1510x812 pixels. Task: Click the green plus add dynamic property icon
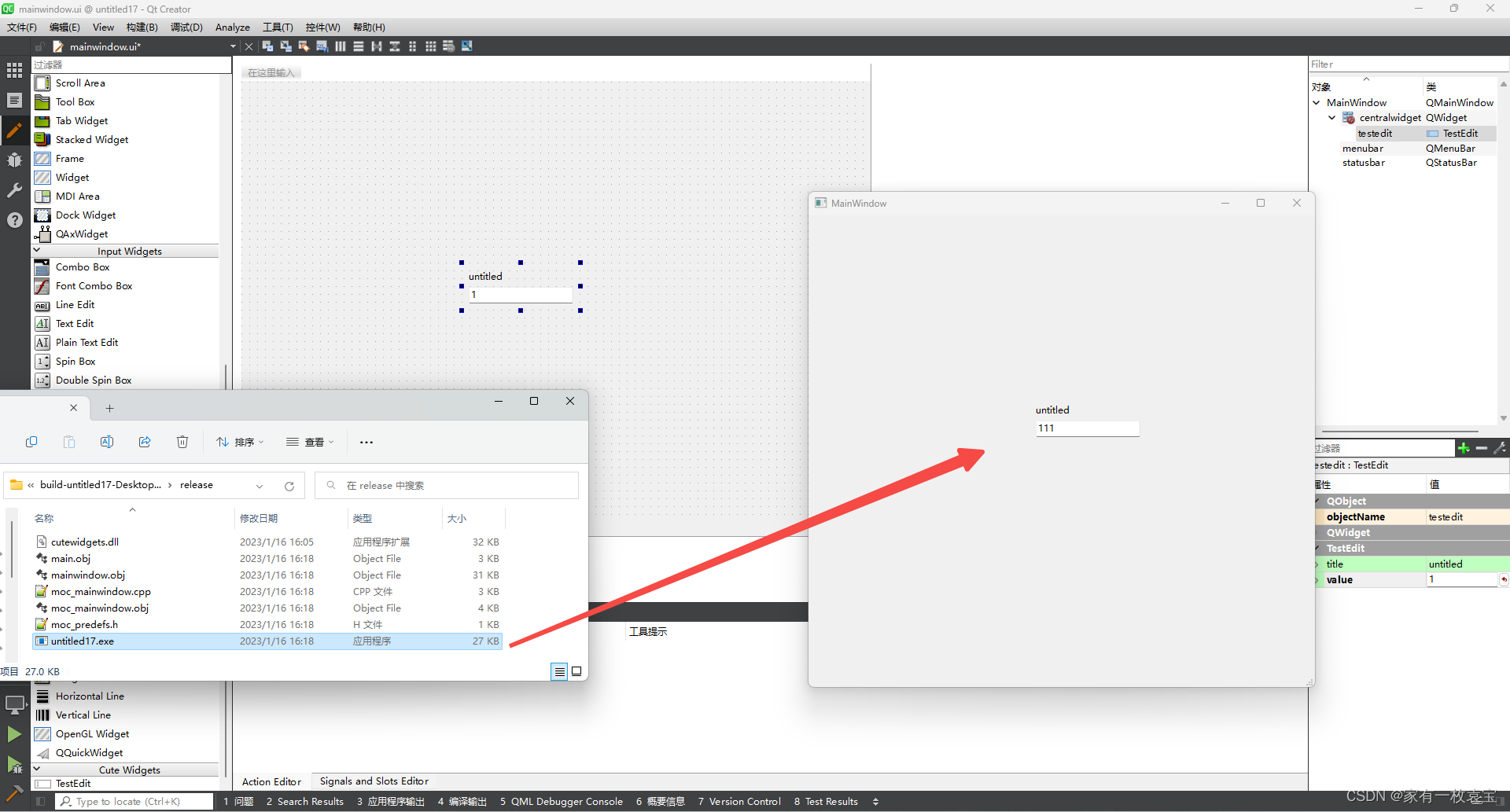click(1464, 448)
